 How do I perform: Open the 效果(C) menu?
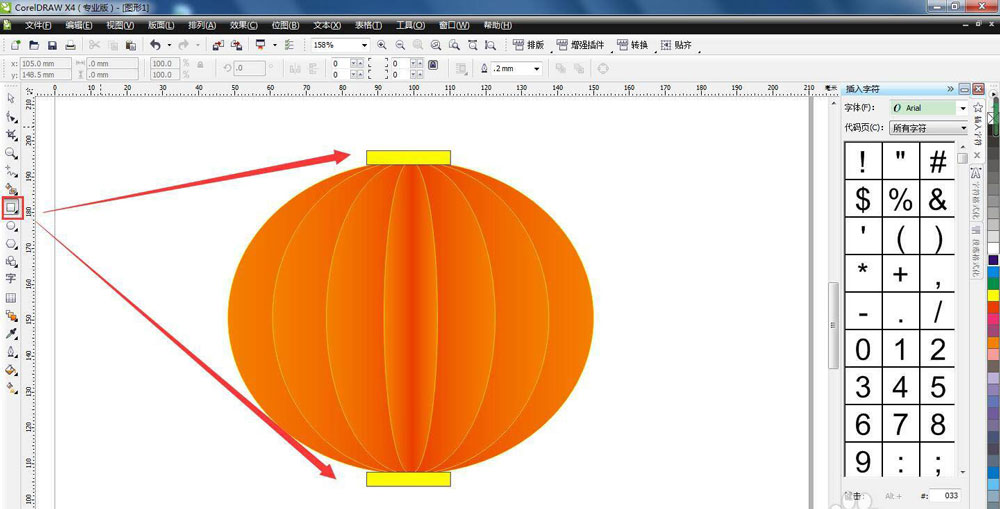(x=243, y=25)
